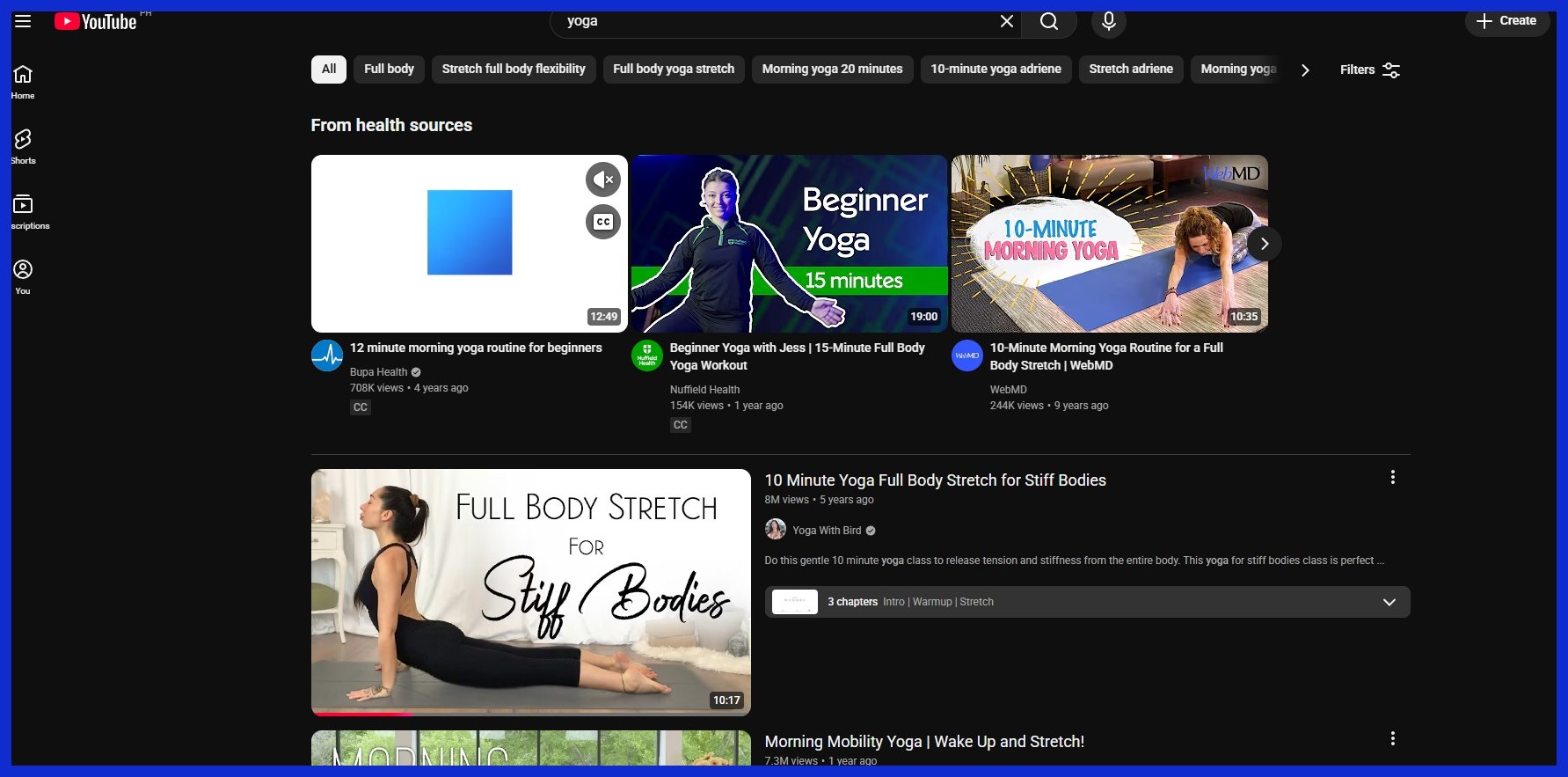The width and height of the screenshot is (1568, 777).
Task: Open the hamburger guide menu
Action: pos(23,21)
